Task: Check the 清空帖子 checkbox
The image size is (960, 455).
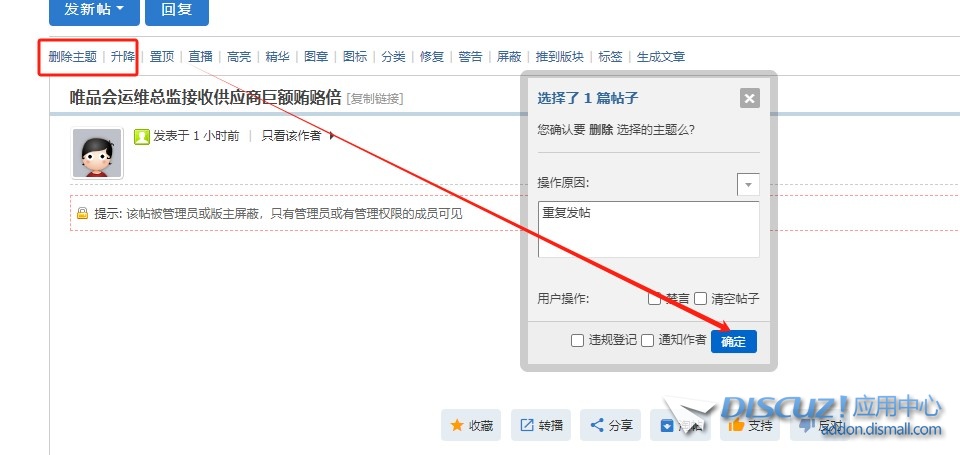Action: (x=700, y=299)
